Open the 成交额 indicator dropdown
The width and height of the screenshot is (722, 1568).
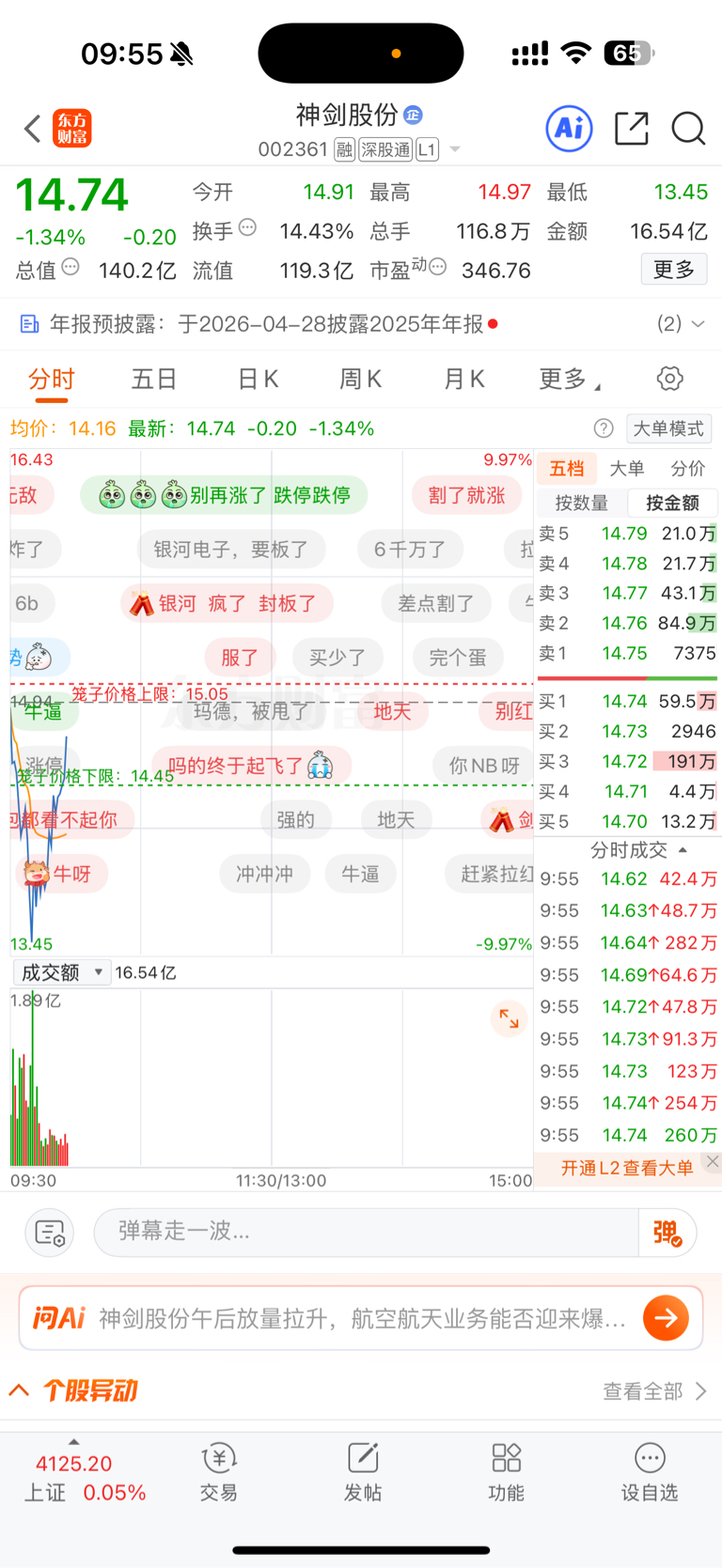62,972
